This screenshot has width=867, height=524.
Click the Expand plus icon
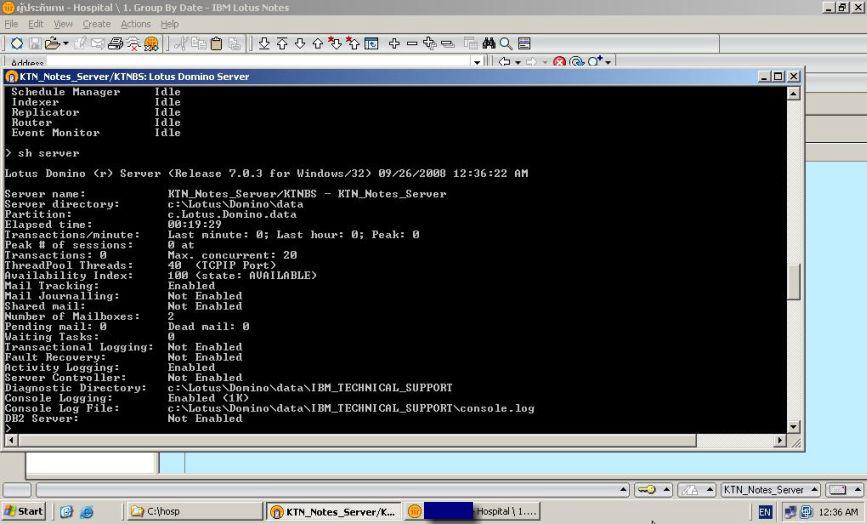(394, 43)
